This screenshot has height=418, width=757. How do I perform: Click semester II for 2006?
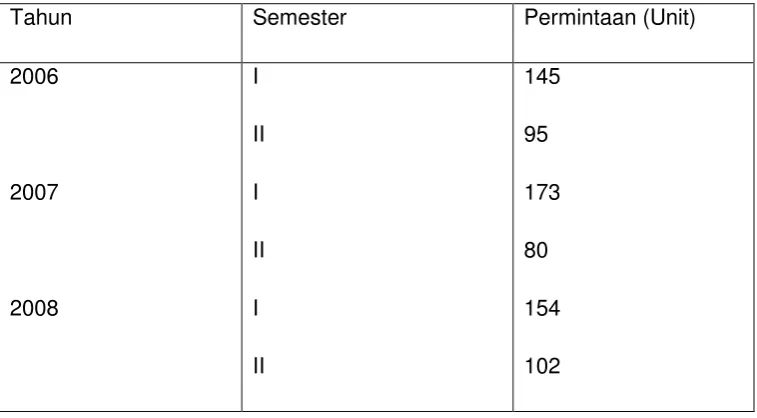[259, 134]
